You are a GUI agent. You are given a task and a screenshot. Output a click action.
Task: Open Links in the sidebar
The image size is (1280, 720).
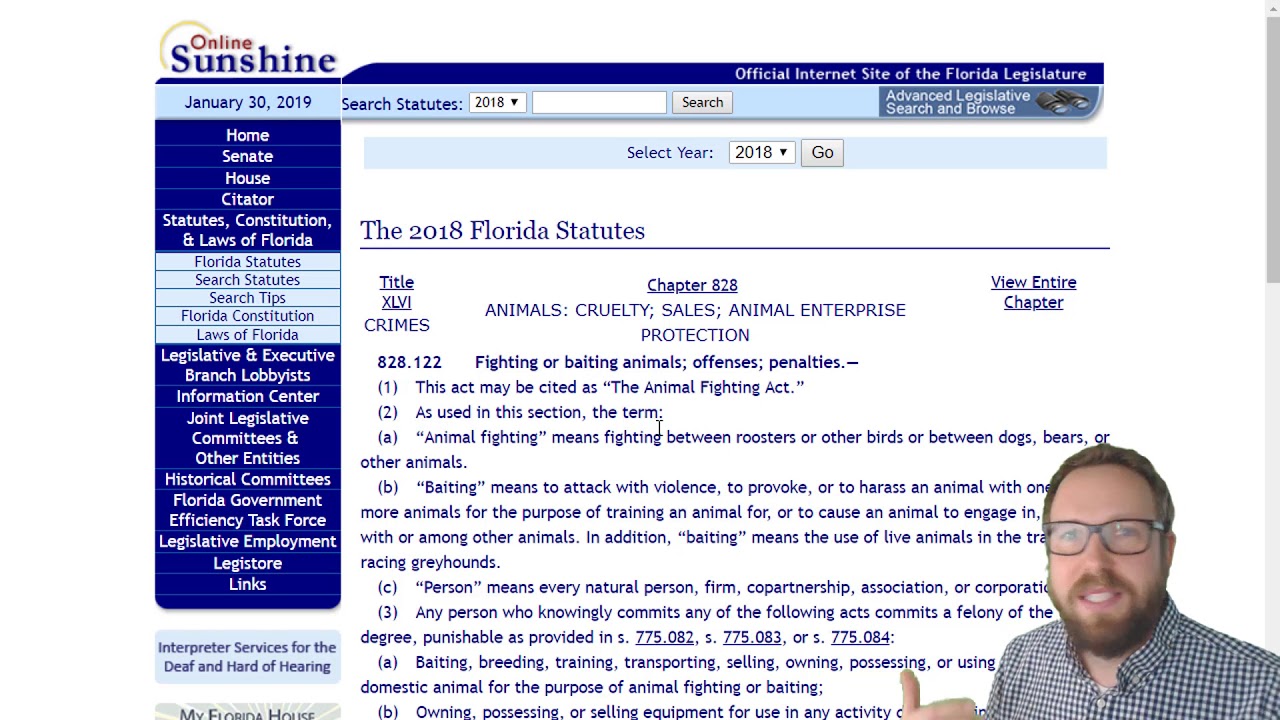coord(247,584)
